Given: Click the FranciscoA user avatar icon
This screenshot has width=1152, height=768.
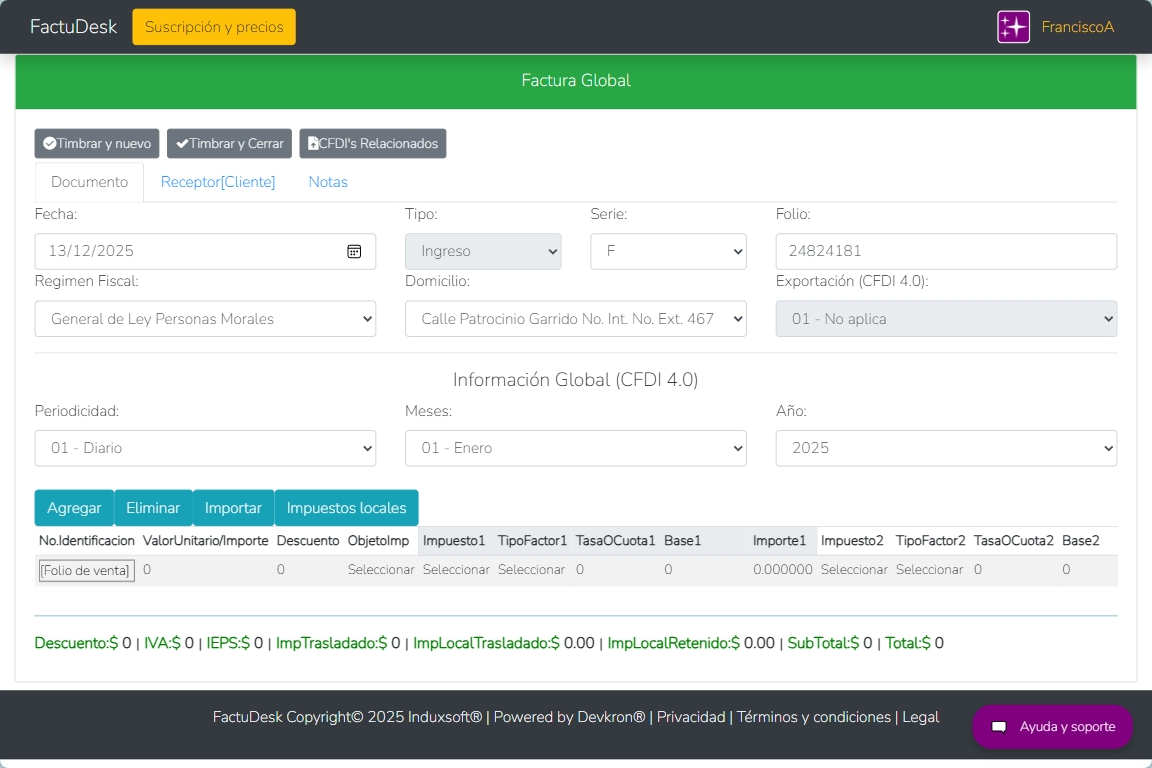Looking at the screenshot, I should (x=1013, y=27).
